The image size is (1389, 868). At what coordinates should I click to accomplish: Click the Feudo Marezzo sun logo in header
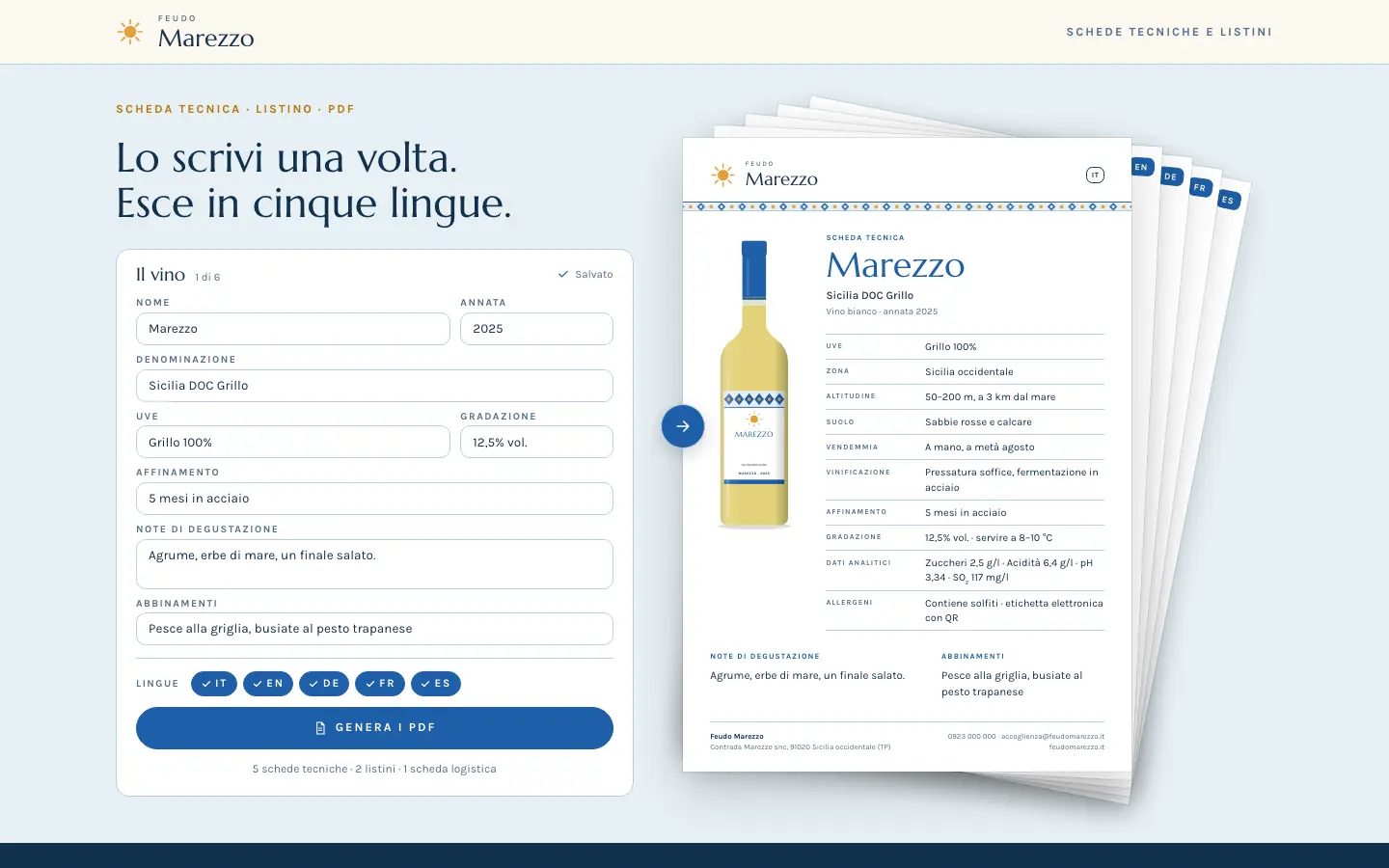130,32
